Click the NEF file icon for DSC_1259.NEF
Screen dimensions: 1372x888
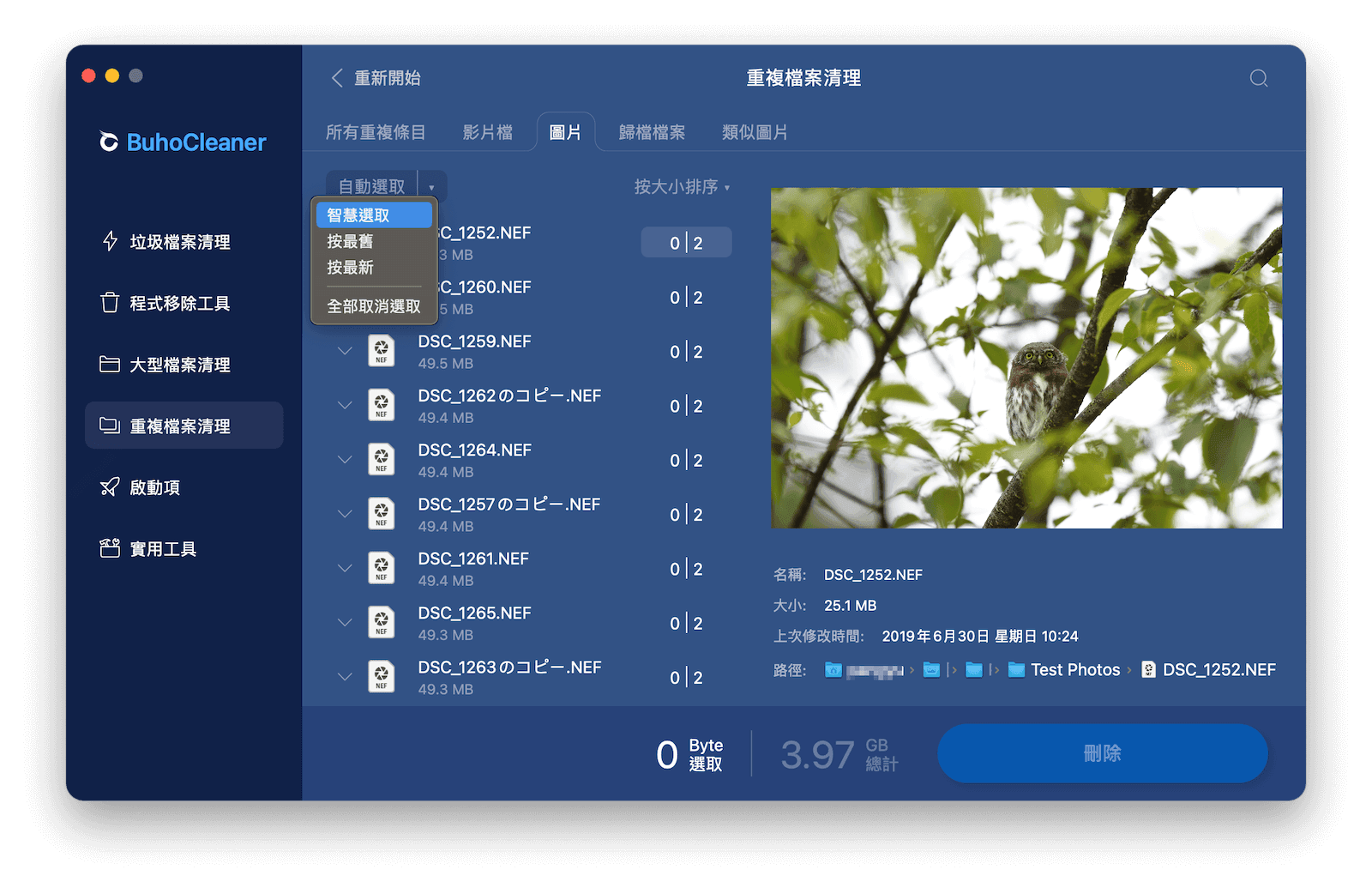click(382, 352)
